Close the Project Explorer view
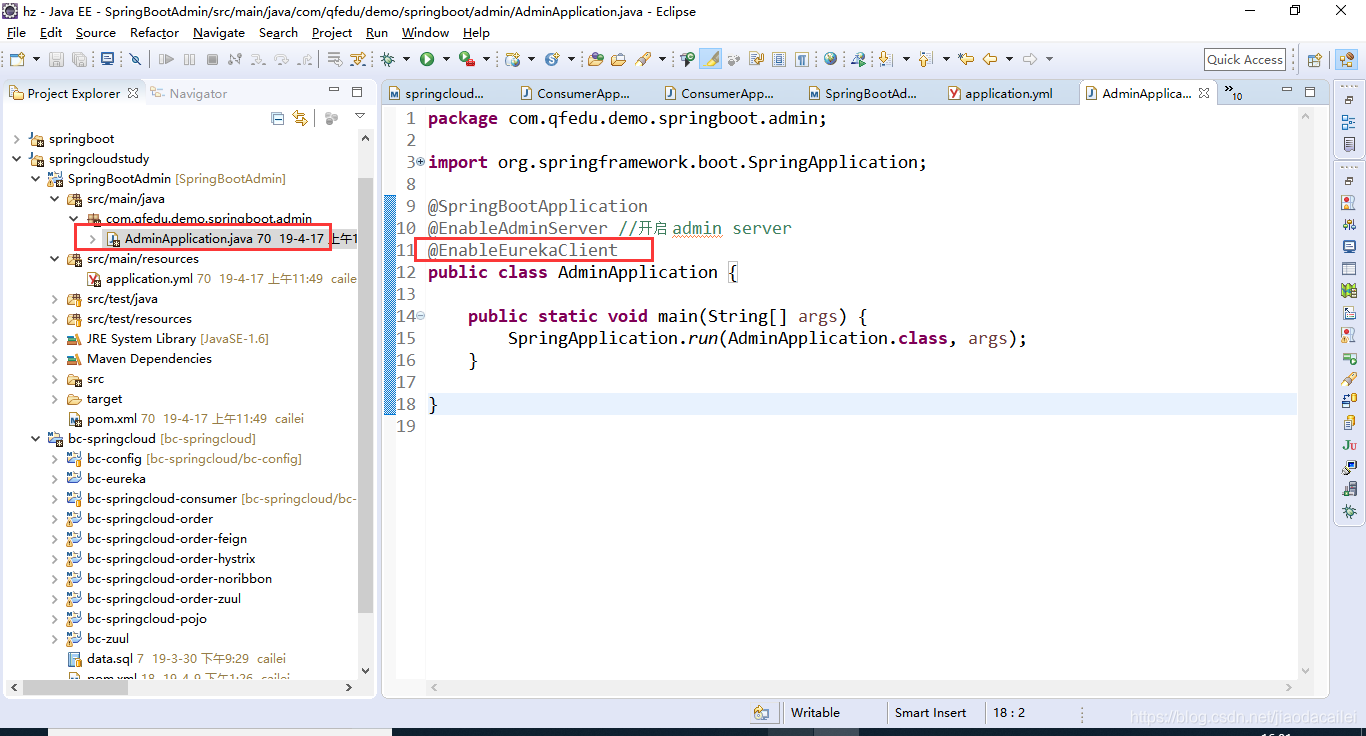 tap(131, 93)
